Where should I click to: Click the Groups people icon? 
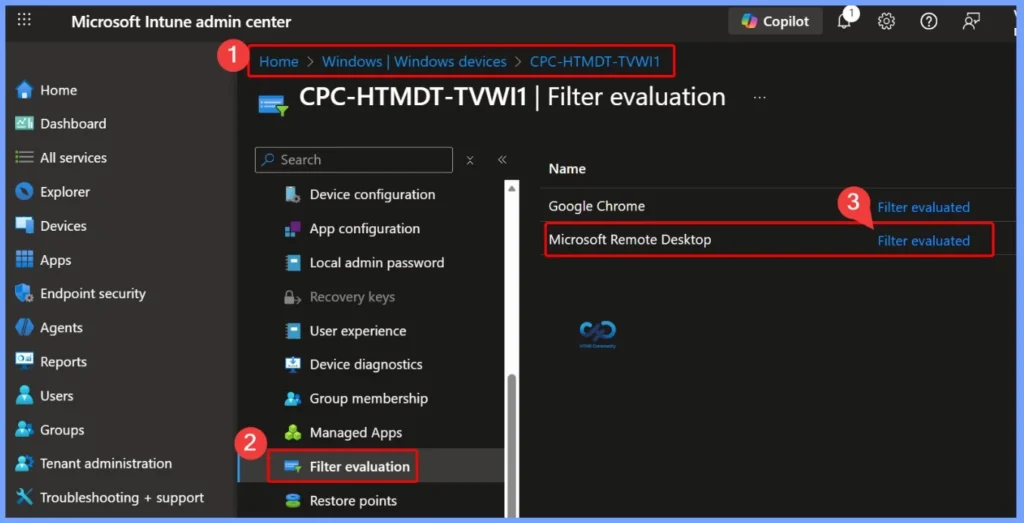(24, 430)
